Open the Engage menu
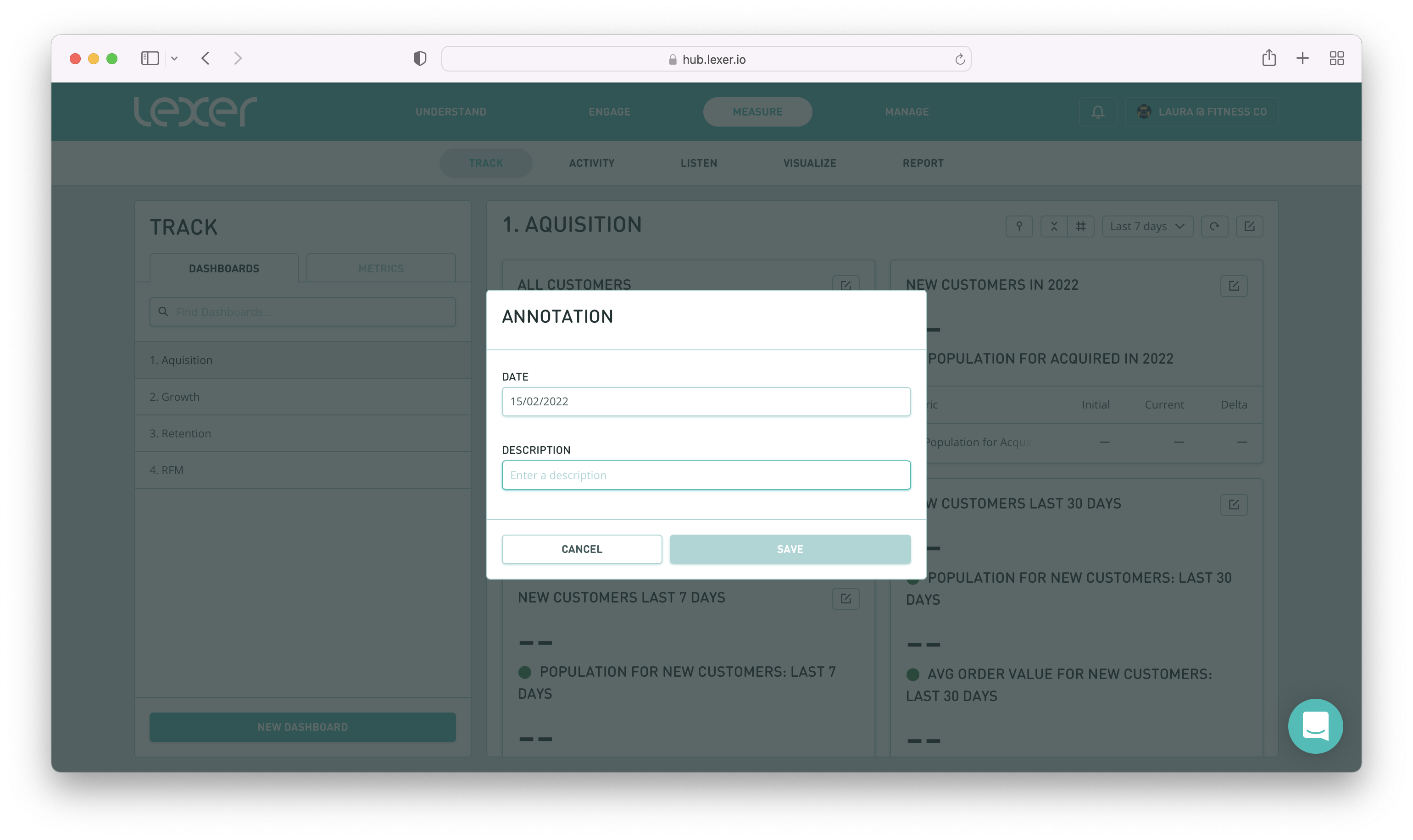This screenshot has height=840, width=1413. click(x=609, y=111)
